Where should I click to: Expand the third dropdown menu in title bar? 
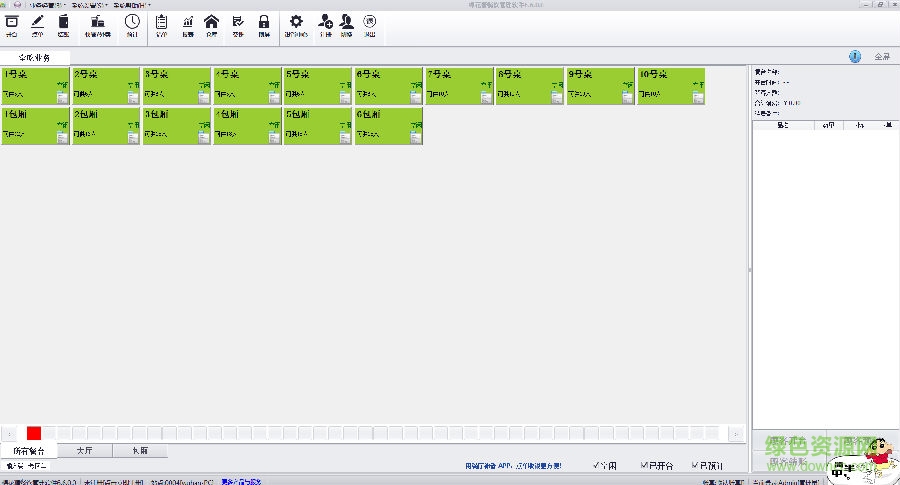pyautogui.click(x=131, y=4)
